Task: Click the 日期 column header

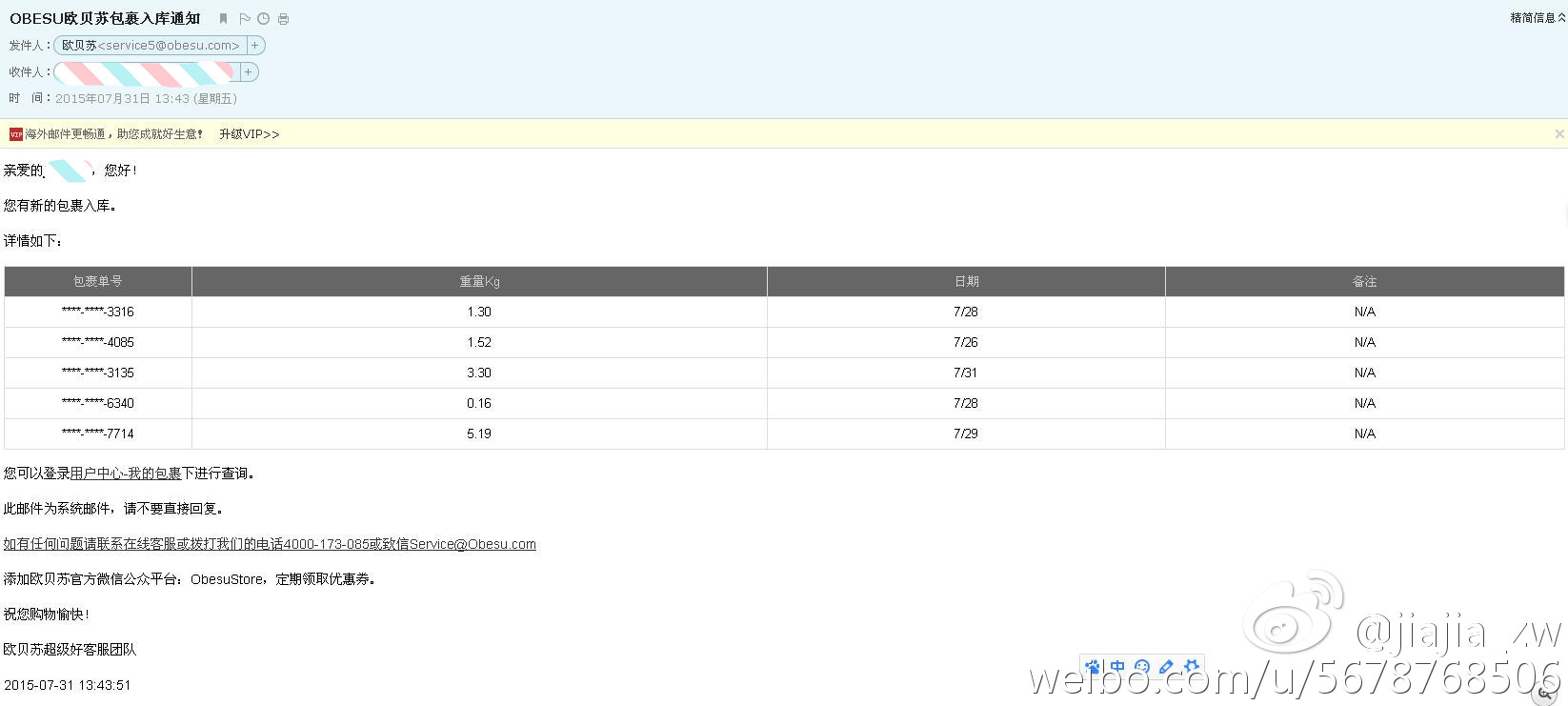Action: (x=966, y=282)
